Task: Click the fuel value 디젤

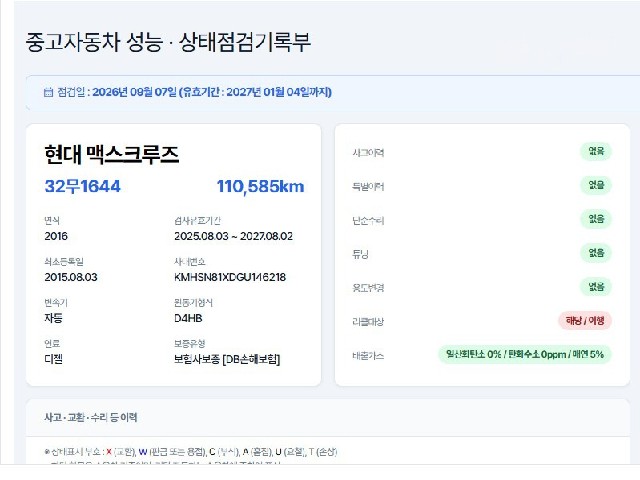Action: (53, 359)
